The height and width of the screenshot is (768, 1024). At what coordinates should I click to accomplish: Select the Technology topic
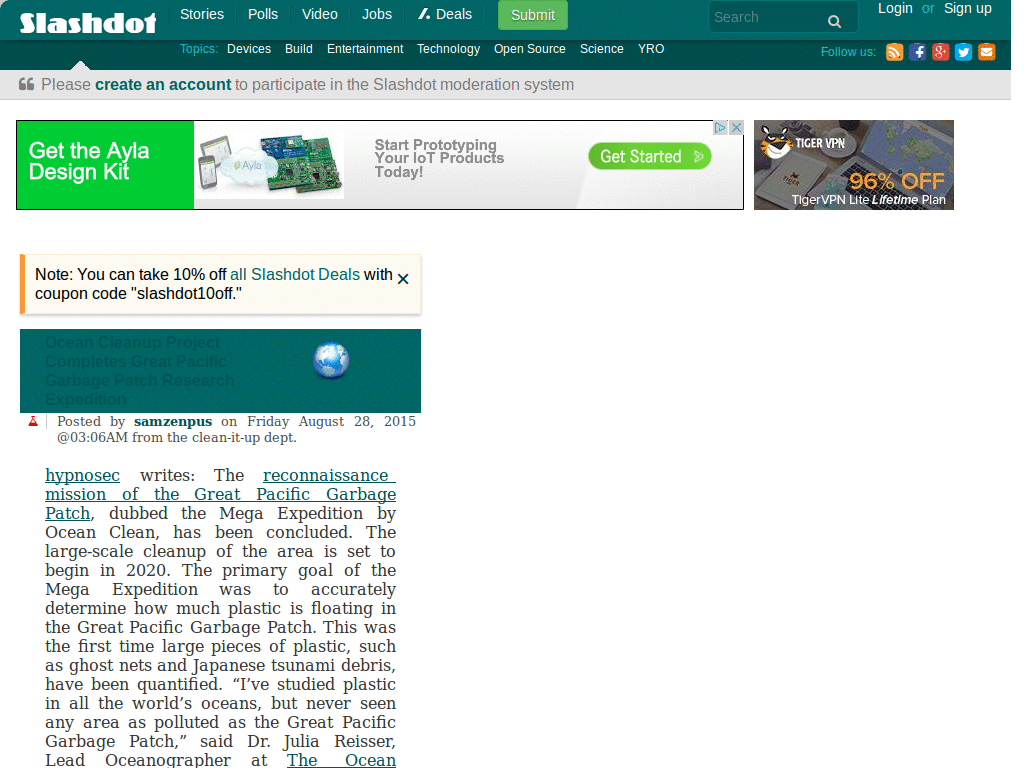448,48
